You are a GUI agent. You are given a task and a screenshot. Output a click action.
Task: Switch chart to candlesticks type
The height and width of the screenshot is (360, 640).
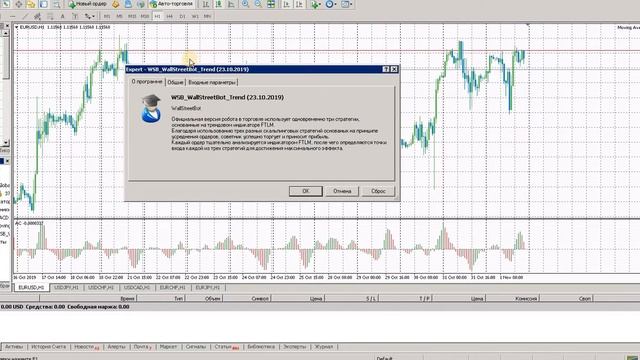[219, 4]
